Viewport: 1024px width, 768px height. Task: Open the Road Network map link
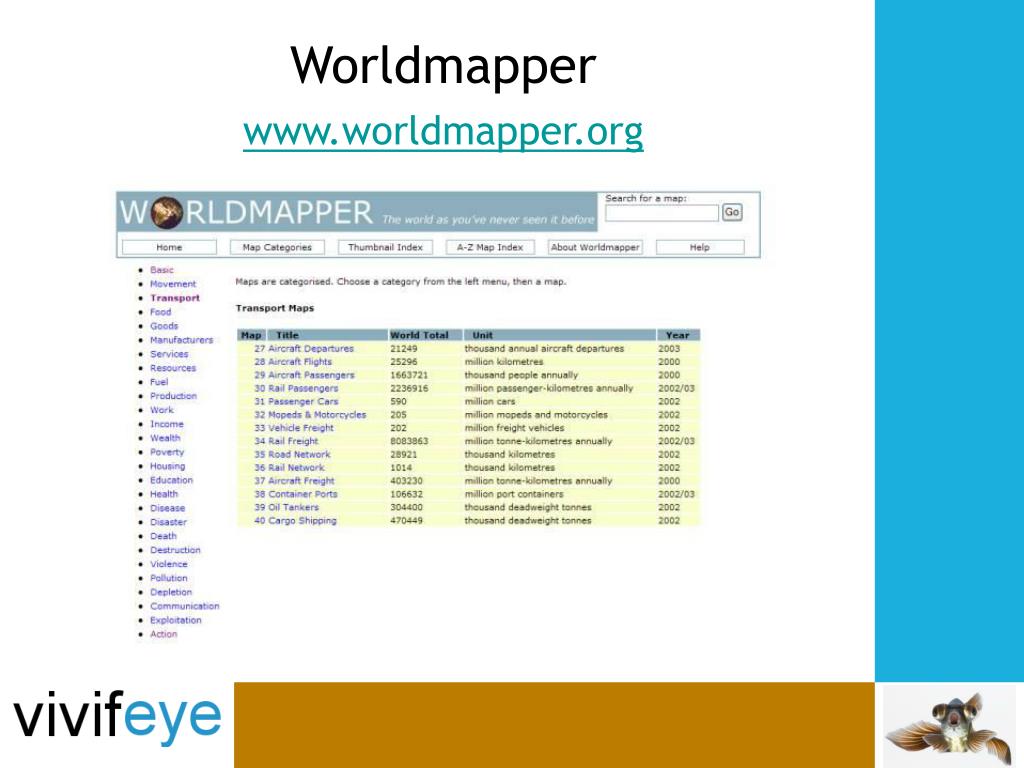tap(300, 455)
